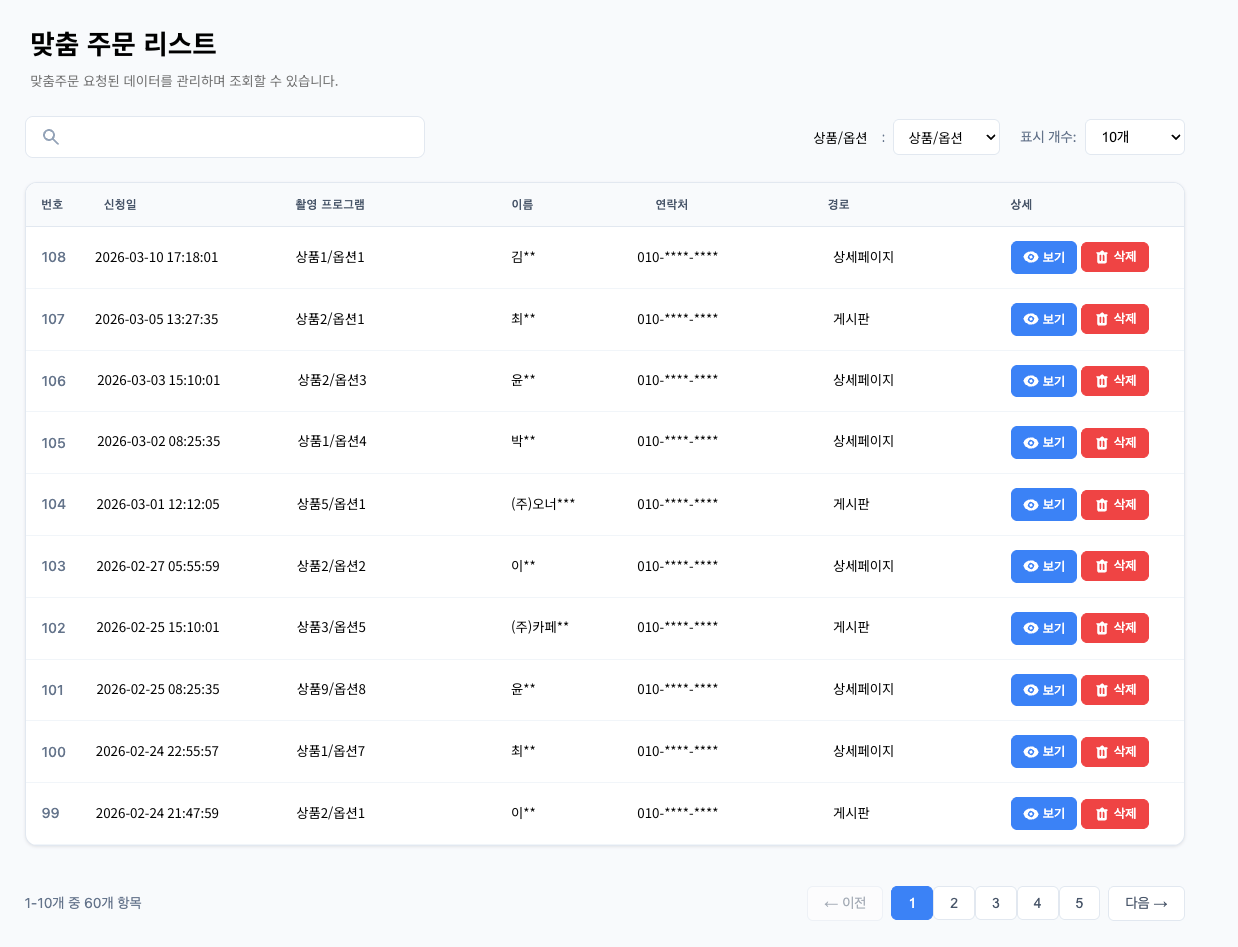Click the 다음 next page button

tap(1146, 903)
